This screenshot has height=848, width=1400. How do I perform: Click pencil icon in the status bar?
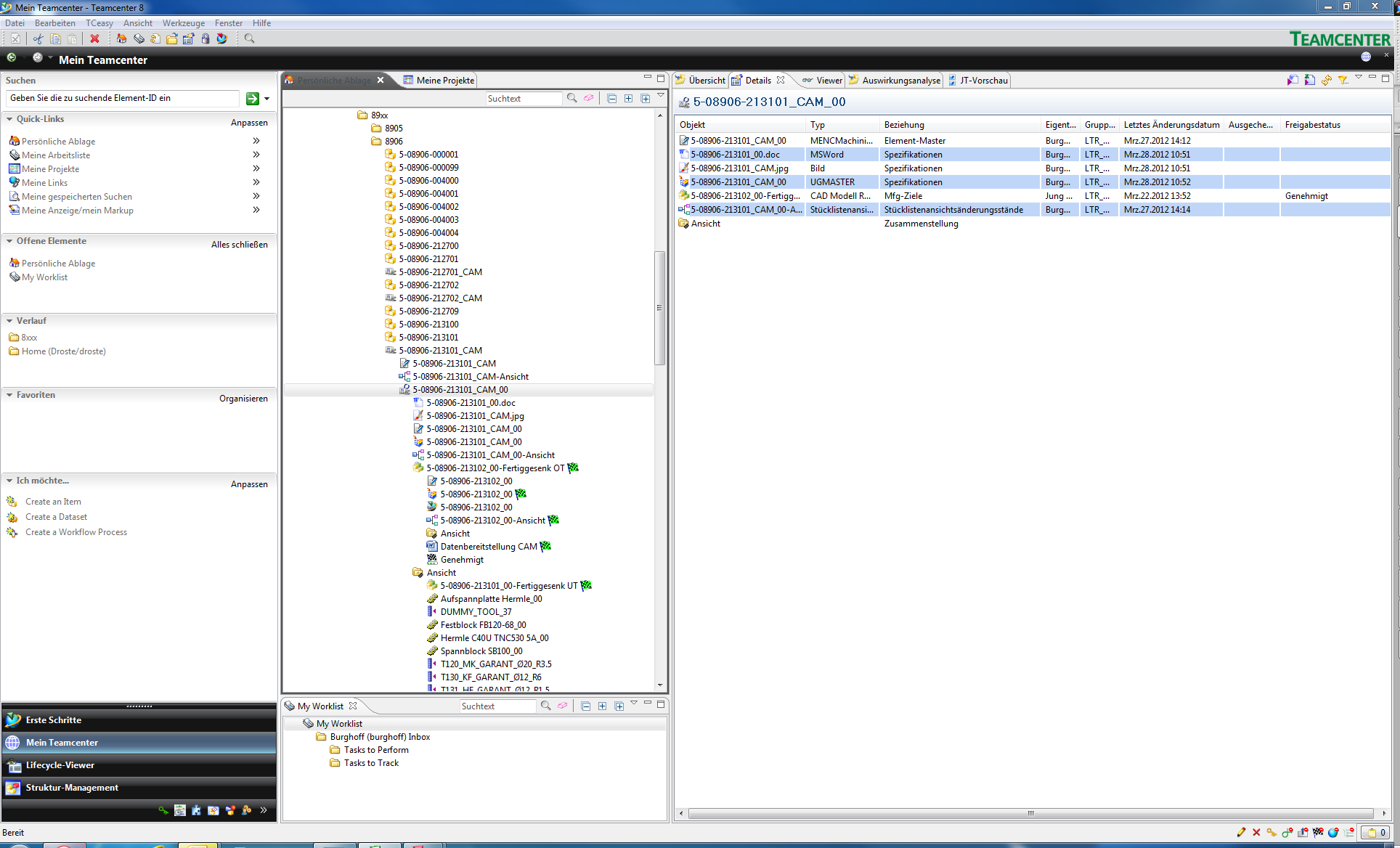[1241, 832]
